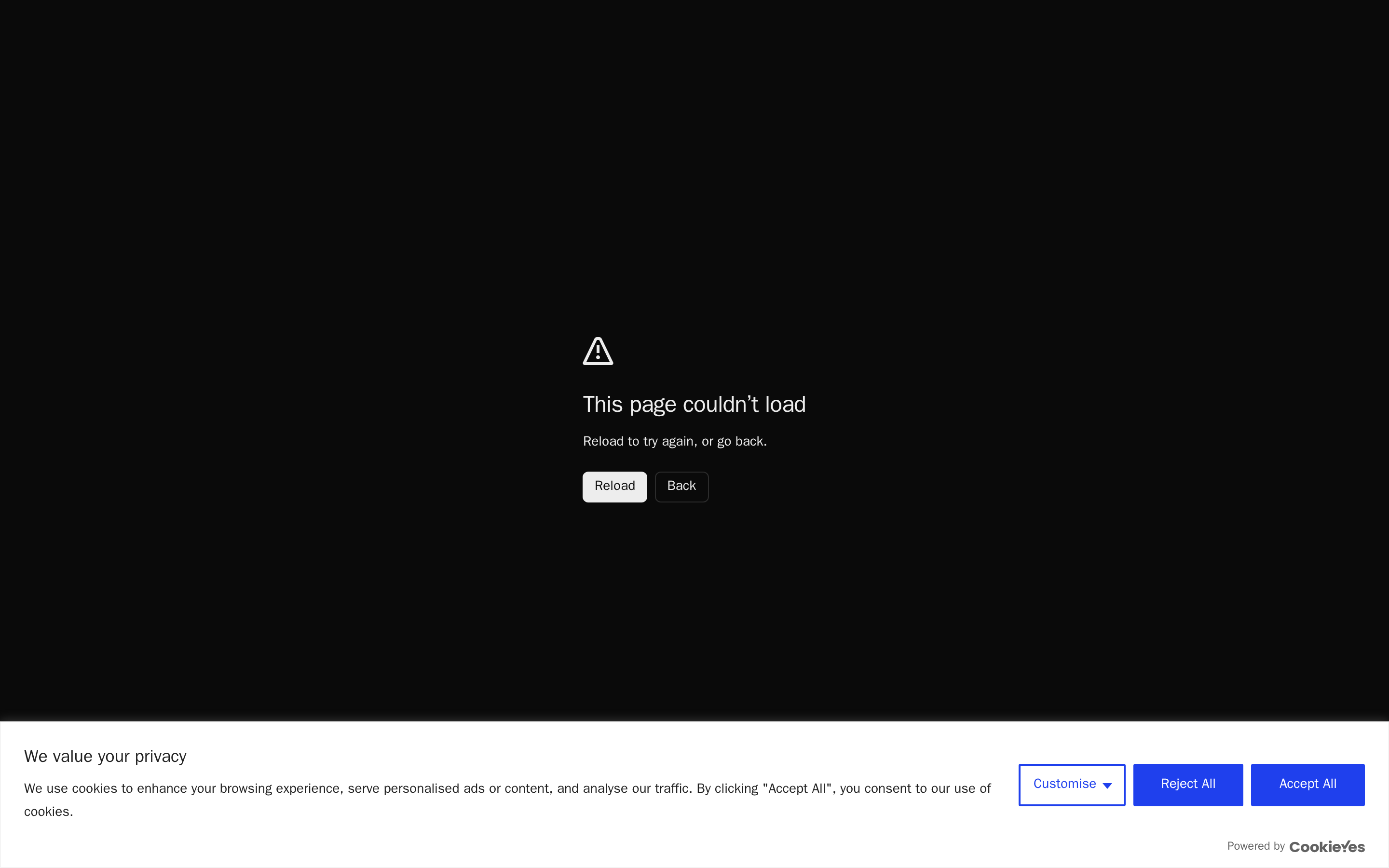Reject all cookies

tap(1187, 785)
